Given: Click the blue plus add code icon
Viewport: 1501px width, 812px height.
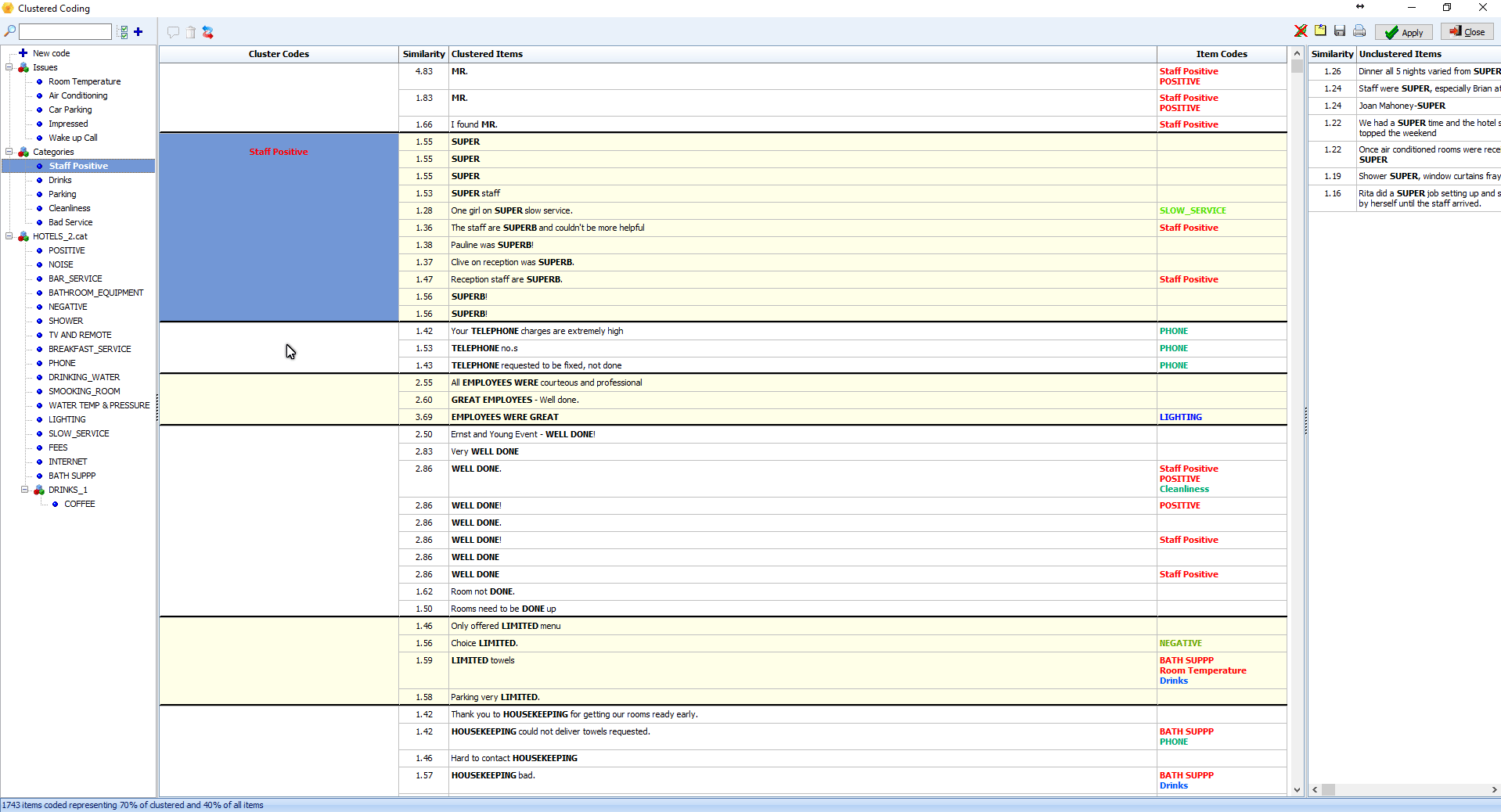Looking at the screenshot, I should click(139, 31).
